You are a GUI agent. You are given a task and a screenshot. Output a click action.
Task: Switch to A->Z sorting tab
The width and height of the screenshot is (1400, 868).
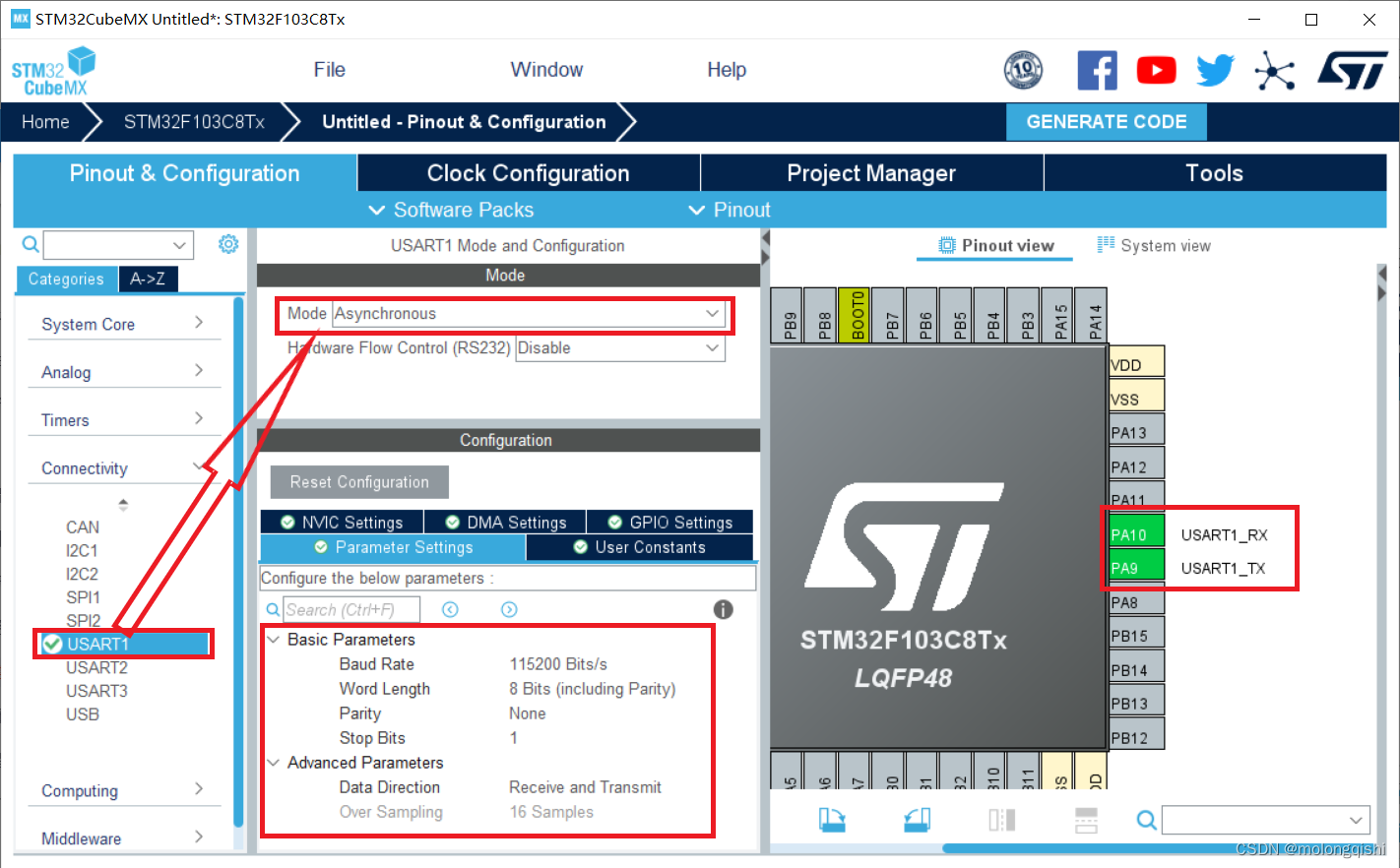tap(148, 279)
